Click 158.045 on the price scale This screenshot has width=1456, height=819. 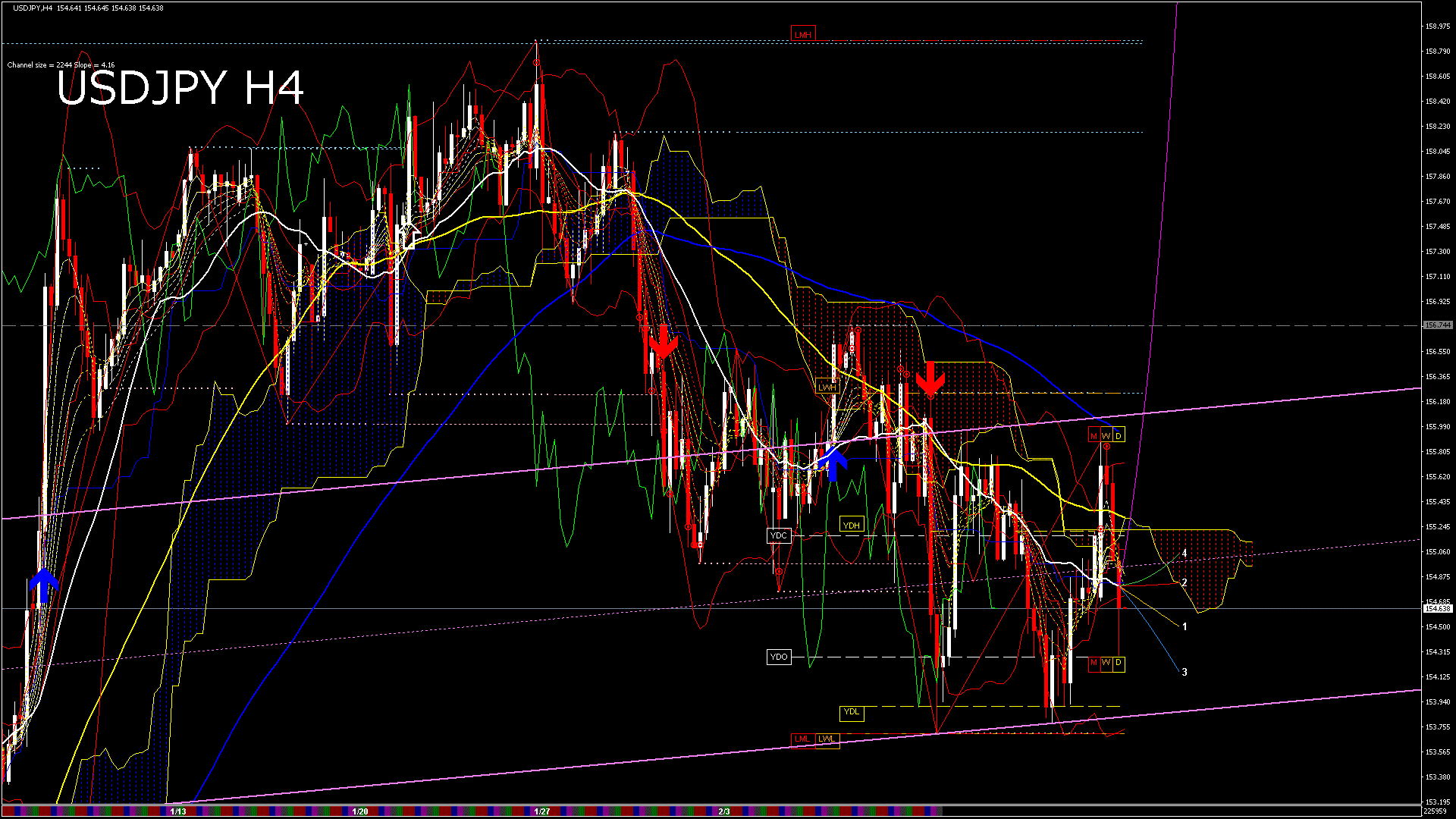point(1438,152)
